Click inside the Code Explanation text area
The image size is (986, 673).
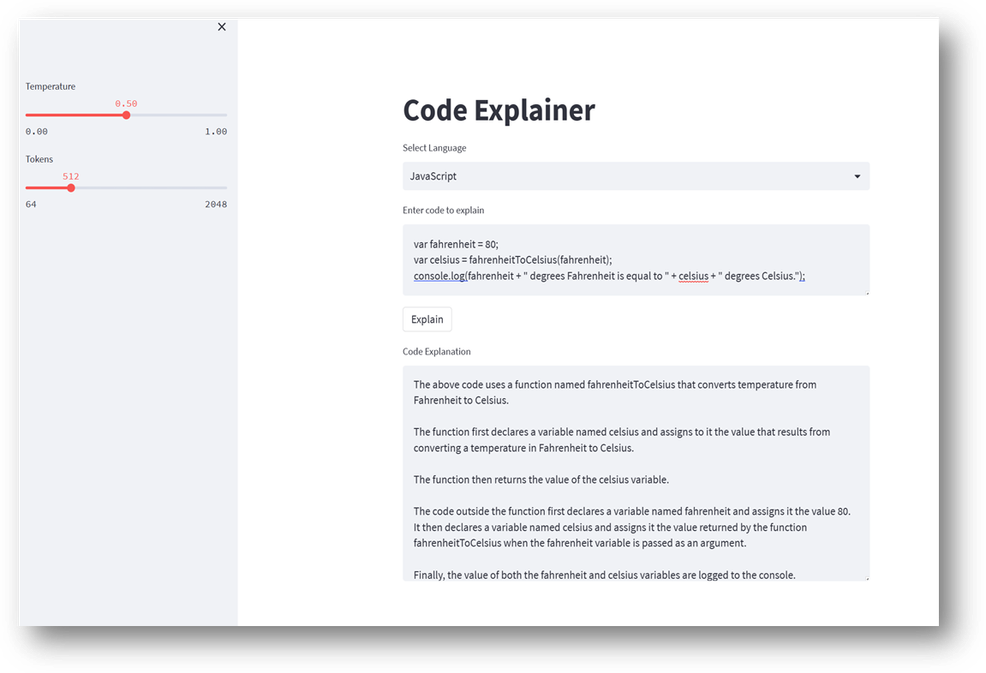[x=636, y=473]
